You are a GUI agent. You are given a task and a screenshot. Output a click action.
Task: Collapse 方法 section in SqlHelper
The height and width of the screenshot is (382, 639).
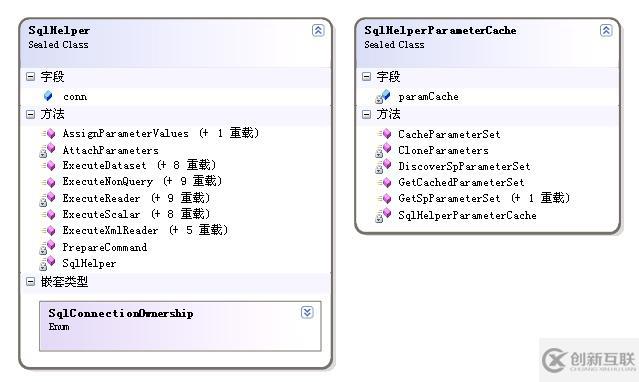click(x=30, y=114)
